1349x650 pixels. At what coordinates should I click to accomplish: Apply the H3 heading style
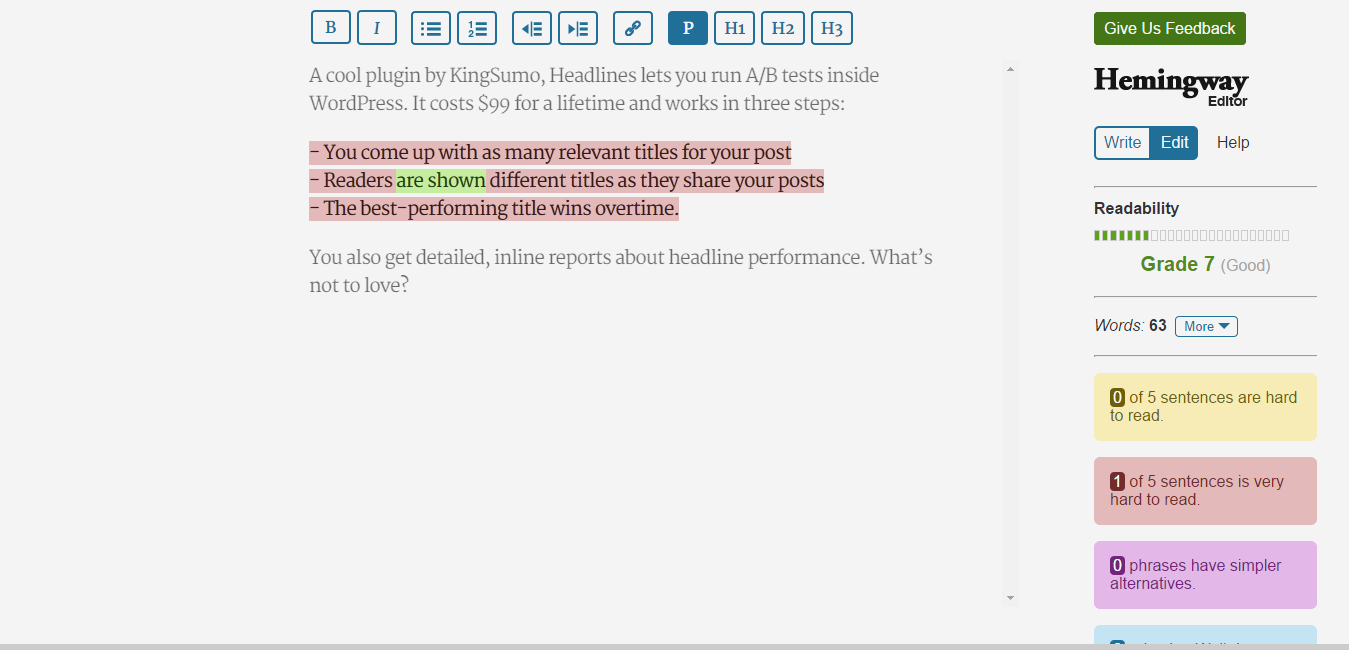[831, 27]
